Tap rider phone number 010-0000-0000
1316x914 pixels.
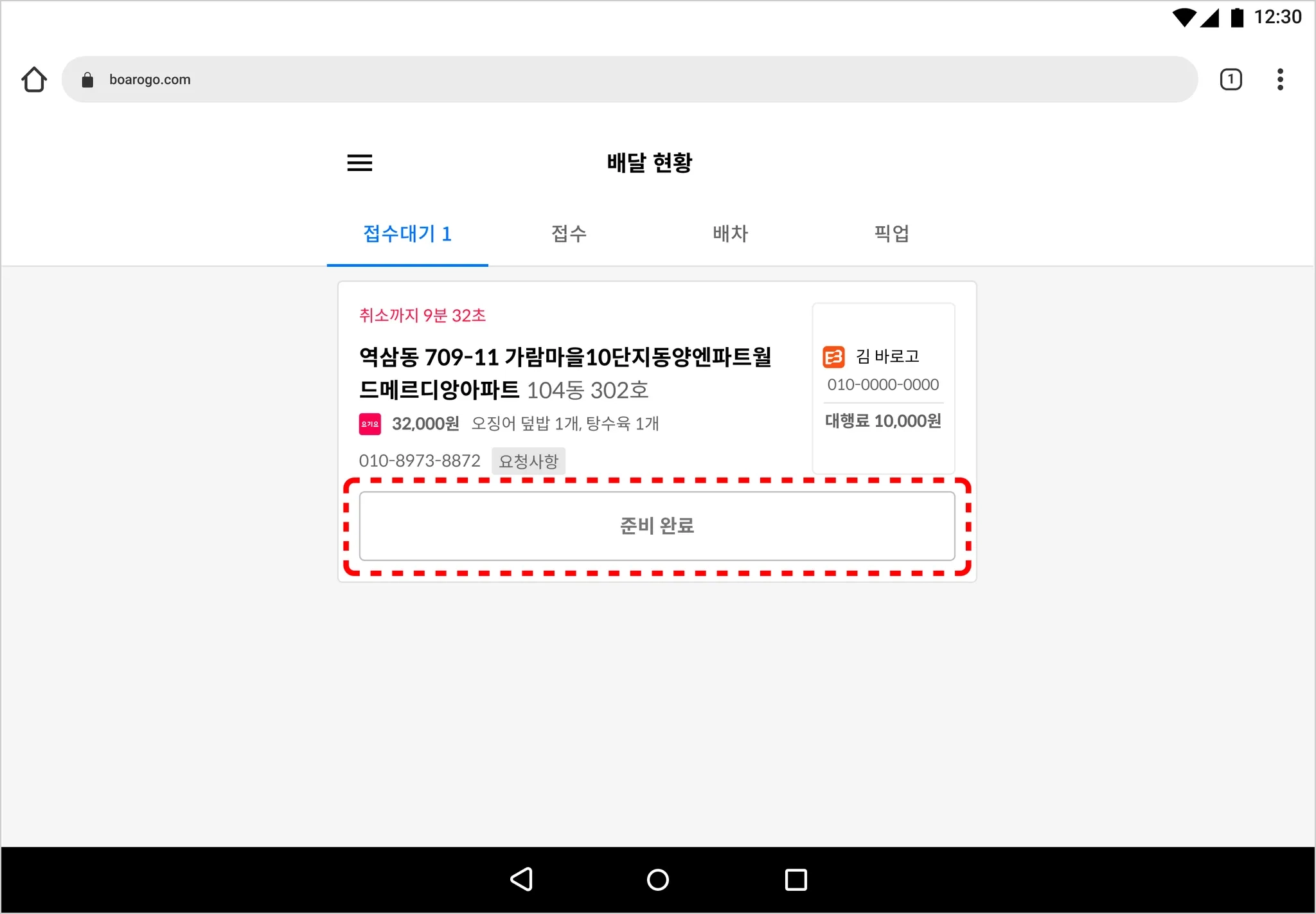click(x=883, y=385)
